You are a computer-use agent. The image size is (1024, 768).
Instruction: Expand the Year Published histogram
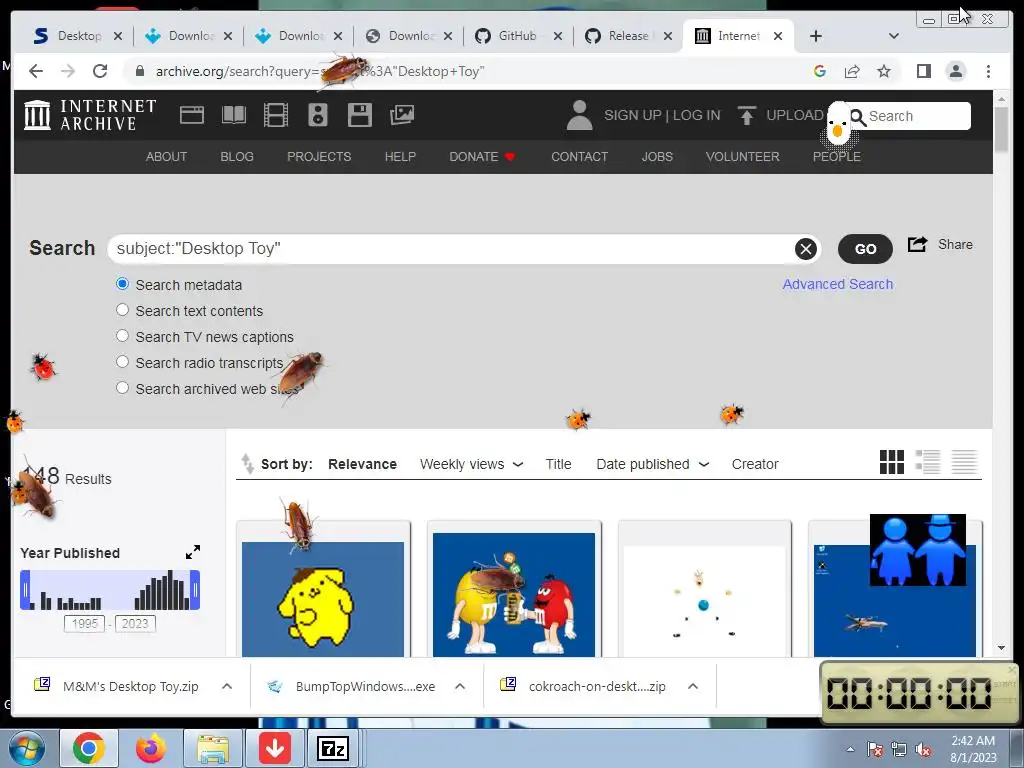[x=193, y=552]
